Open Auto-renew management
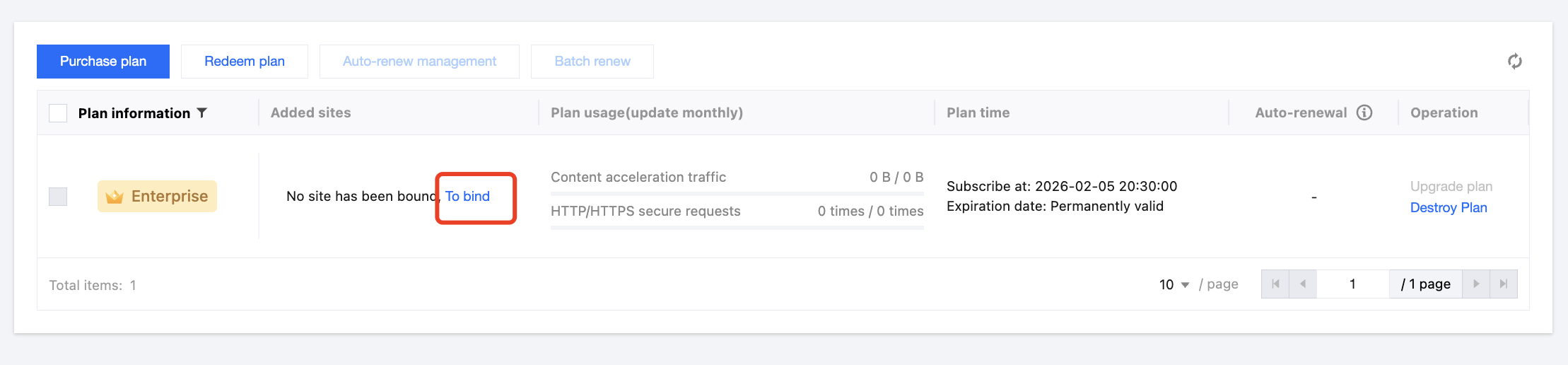This screenshot has width=1568, height=365. pyautogui.click(x=419, y=62)
